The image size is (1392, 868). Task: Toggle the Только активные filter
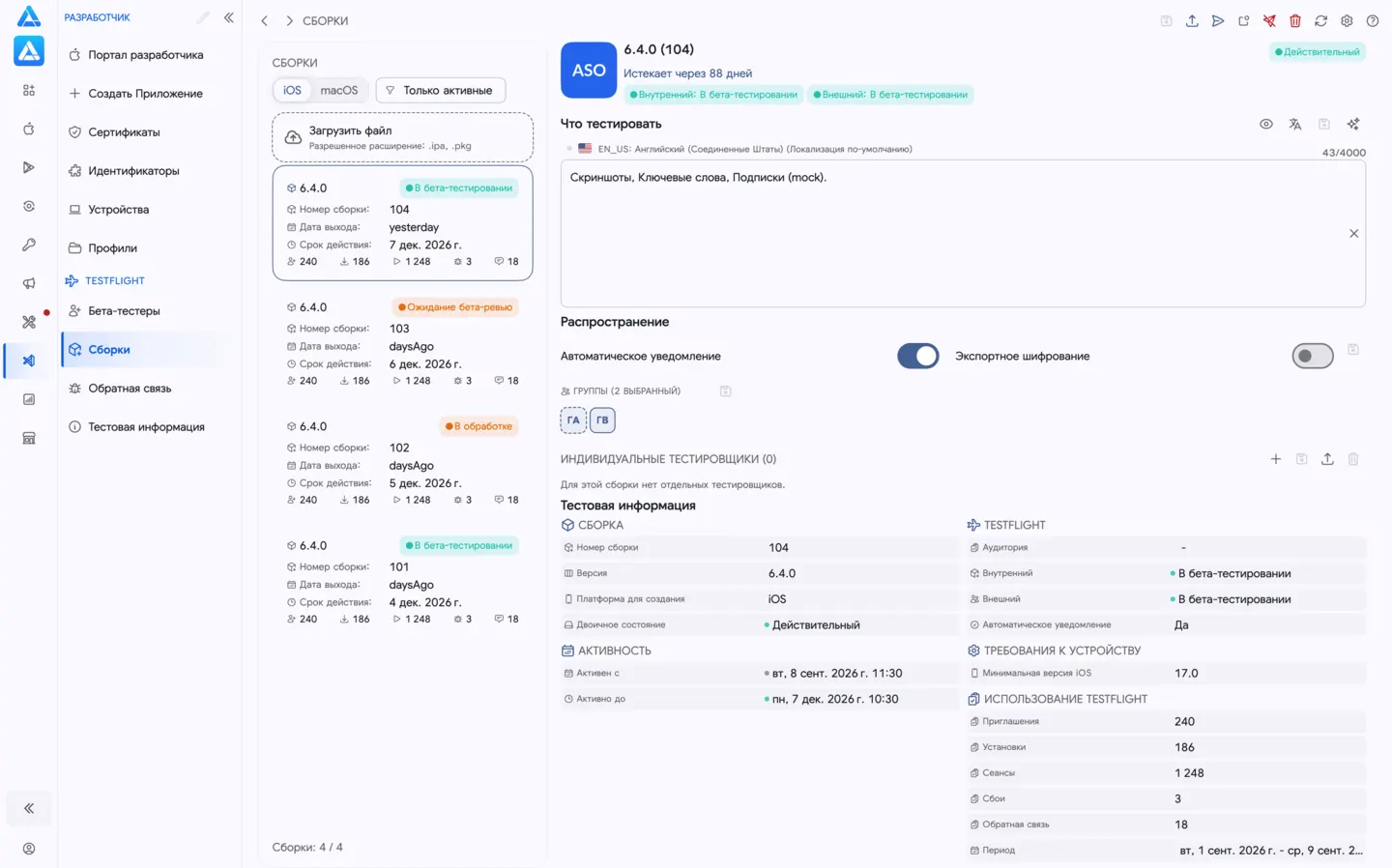click(x=440, y=90)
